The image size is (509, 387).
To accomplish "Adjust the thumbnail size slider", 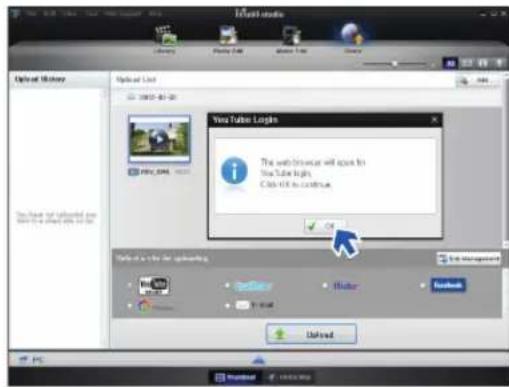I will click(x=395, y=63).
